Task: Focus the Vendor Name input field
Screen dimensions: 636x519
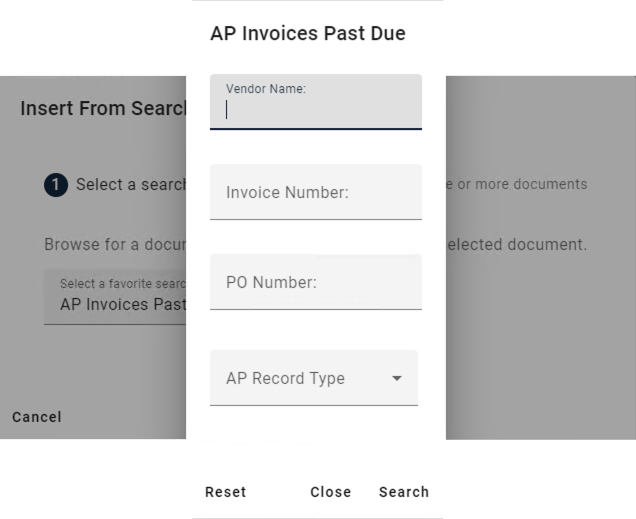Action: [315, 110]
